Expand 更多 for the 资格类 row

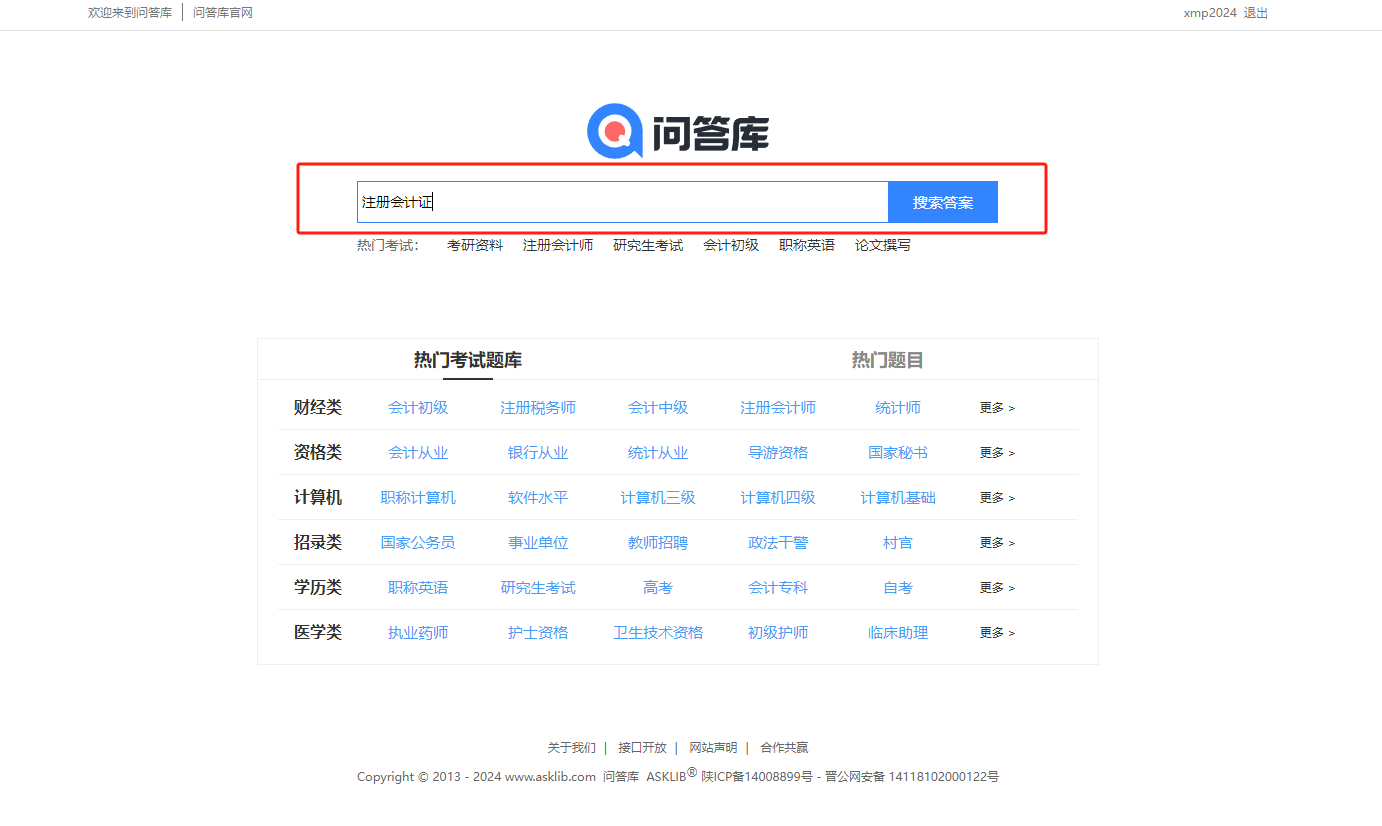(x=997, y=453)
